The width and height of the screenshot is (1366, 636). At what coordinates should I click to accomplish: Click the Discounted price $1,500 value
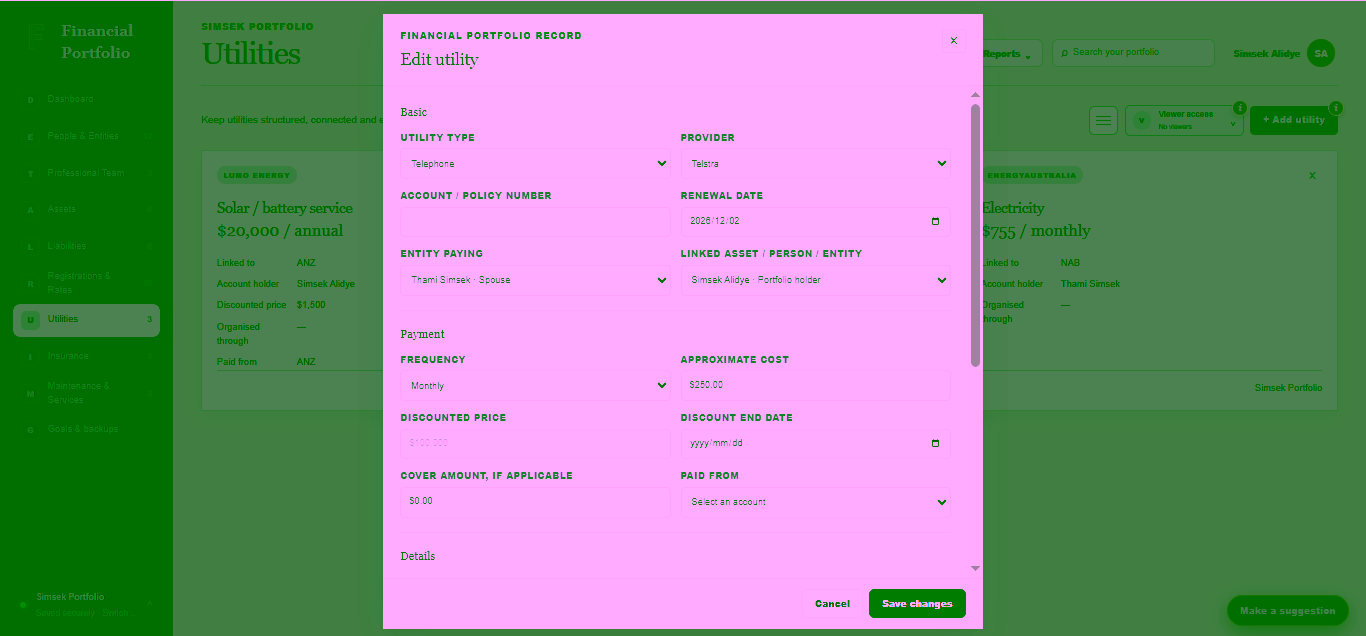311,305
